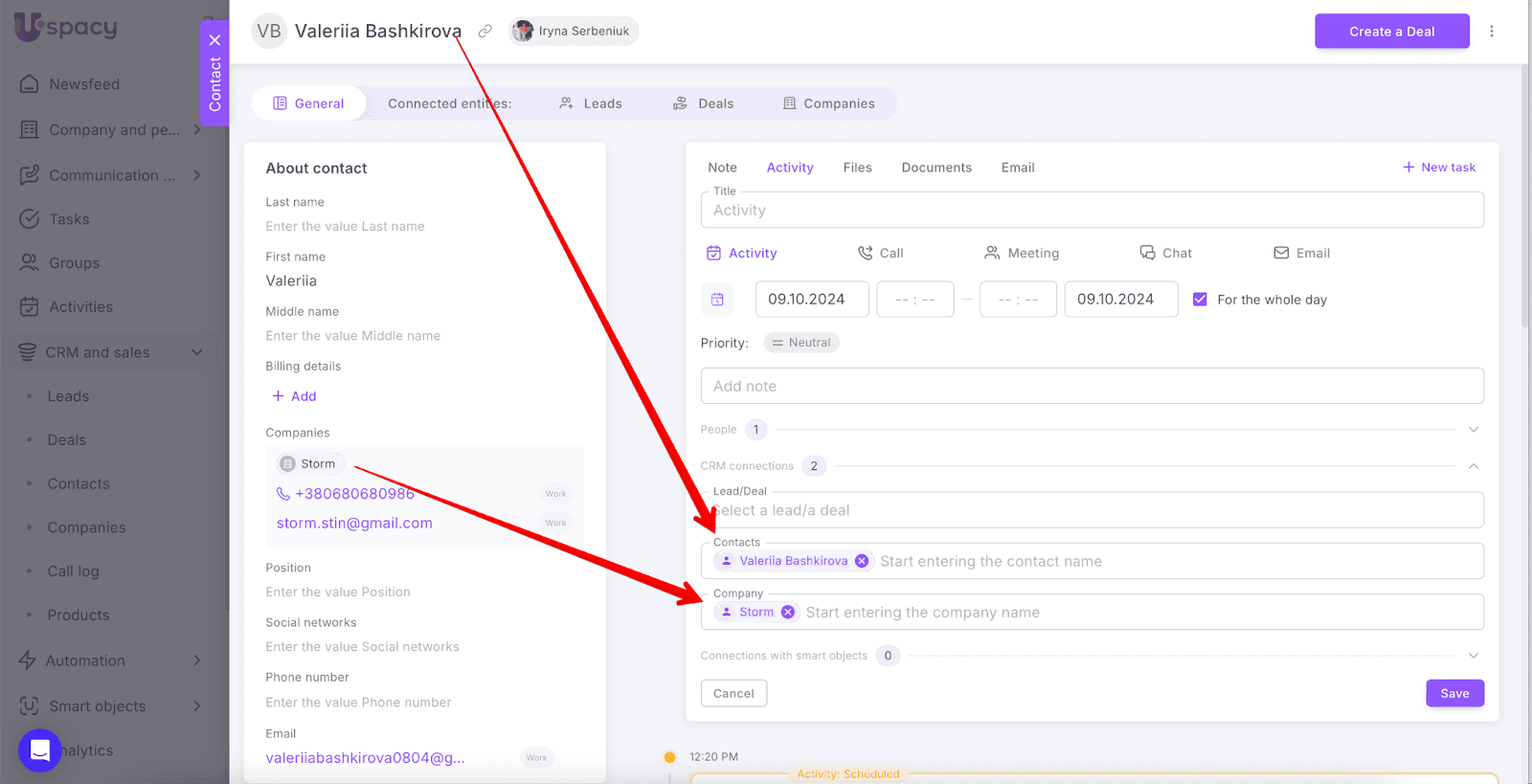Screen dimensions: 1532x784
Task: Switch to the Files tab
Action: point(857,168)
